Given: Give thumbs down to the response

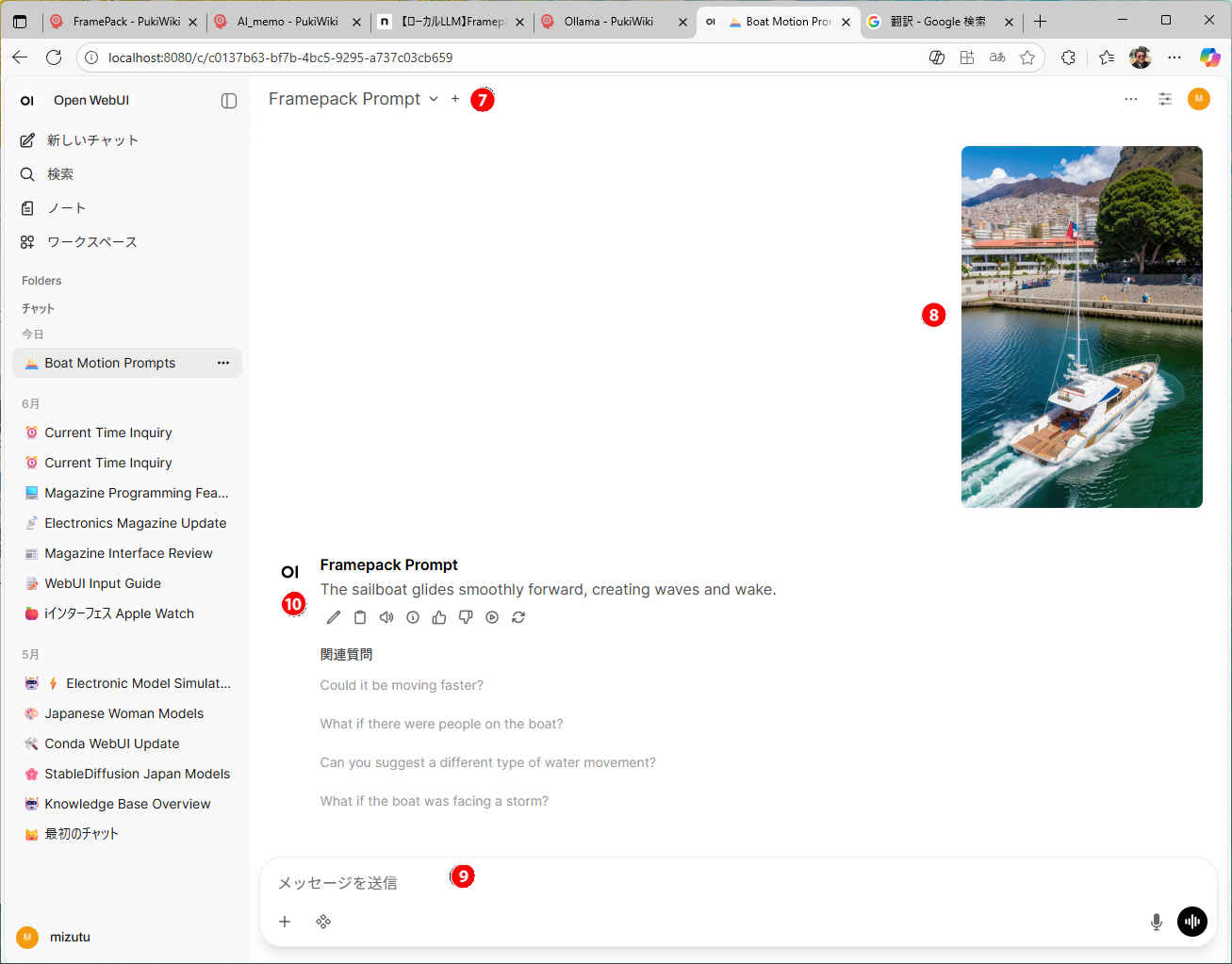Looking at the screenshot, I should click(x=466, y=617).
